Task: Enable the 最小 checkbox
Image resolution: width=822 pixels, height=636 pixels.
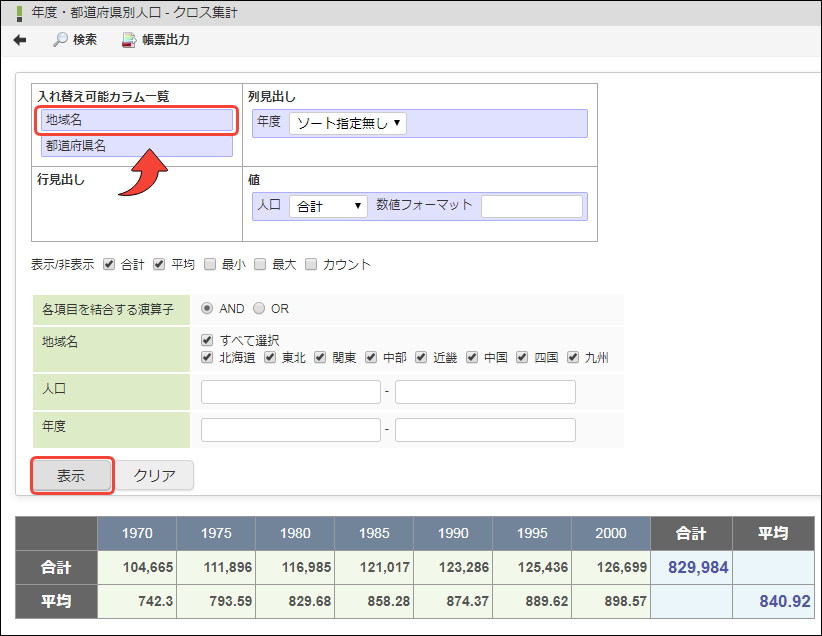Action: tap(210, 265)
